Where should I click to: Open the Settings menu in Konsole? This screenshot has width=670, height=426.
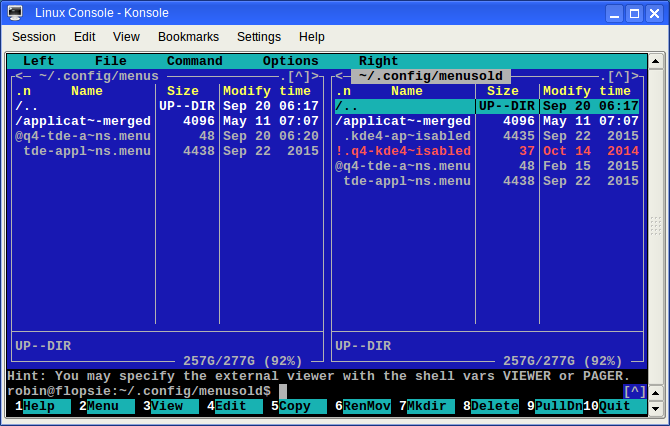coord(259,36)
